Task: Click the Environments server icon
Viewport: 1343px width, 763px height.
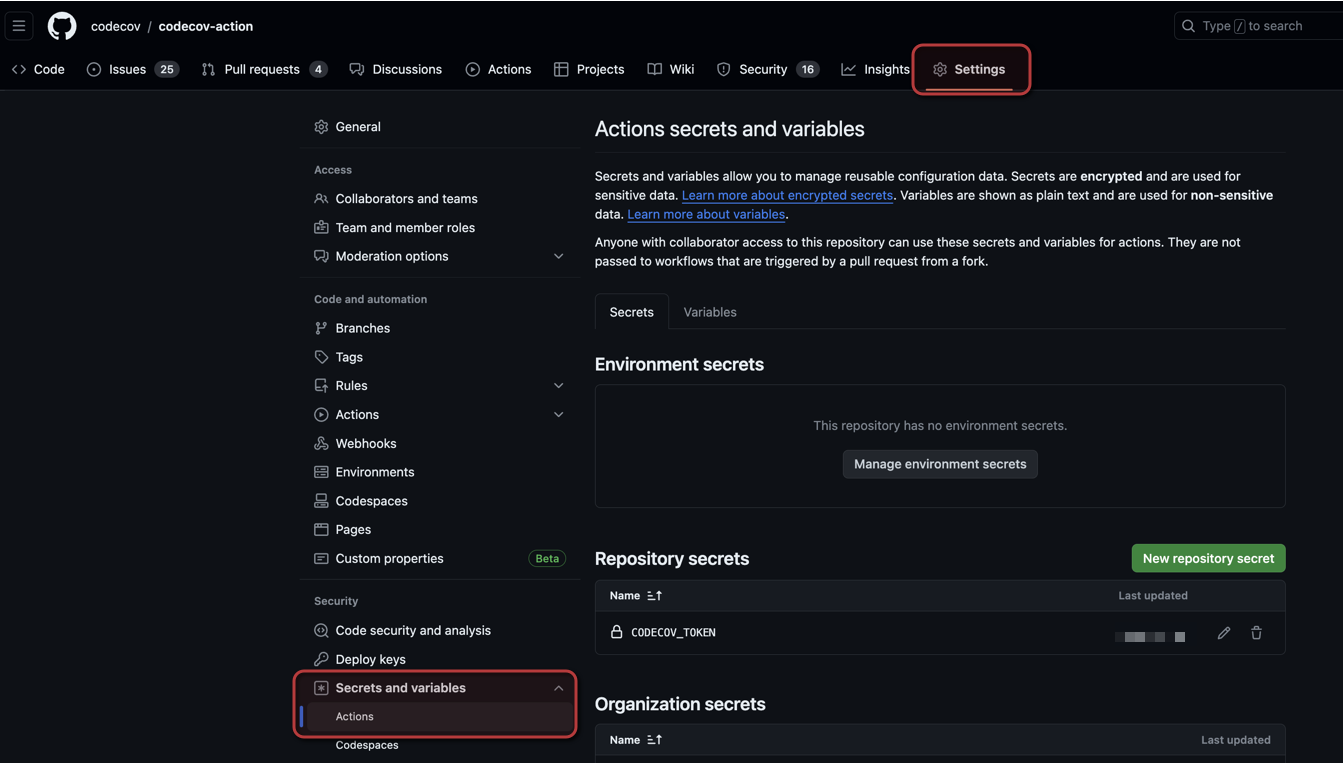Action: point(321,472)
